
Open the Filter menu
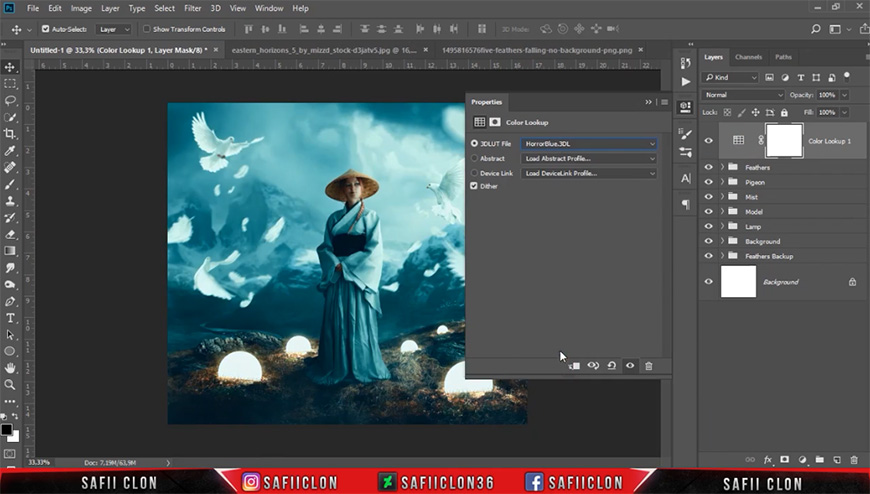193,8
